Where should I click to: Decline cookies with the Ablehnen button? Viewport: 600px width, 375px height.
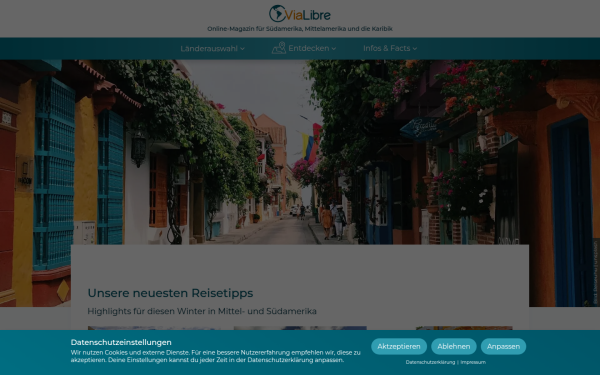click(x=453, y=346)
